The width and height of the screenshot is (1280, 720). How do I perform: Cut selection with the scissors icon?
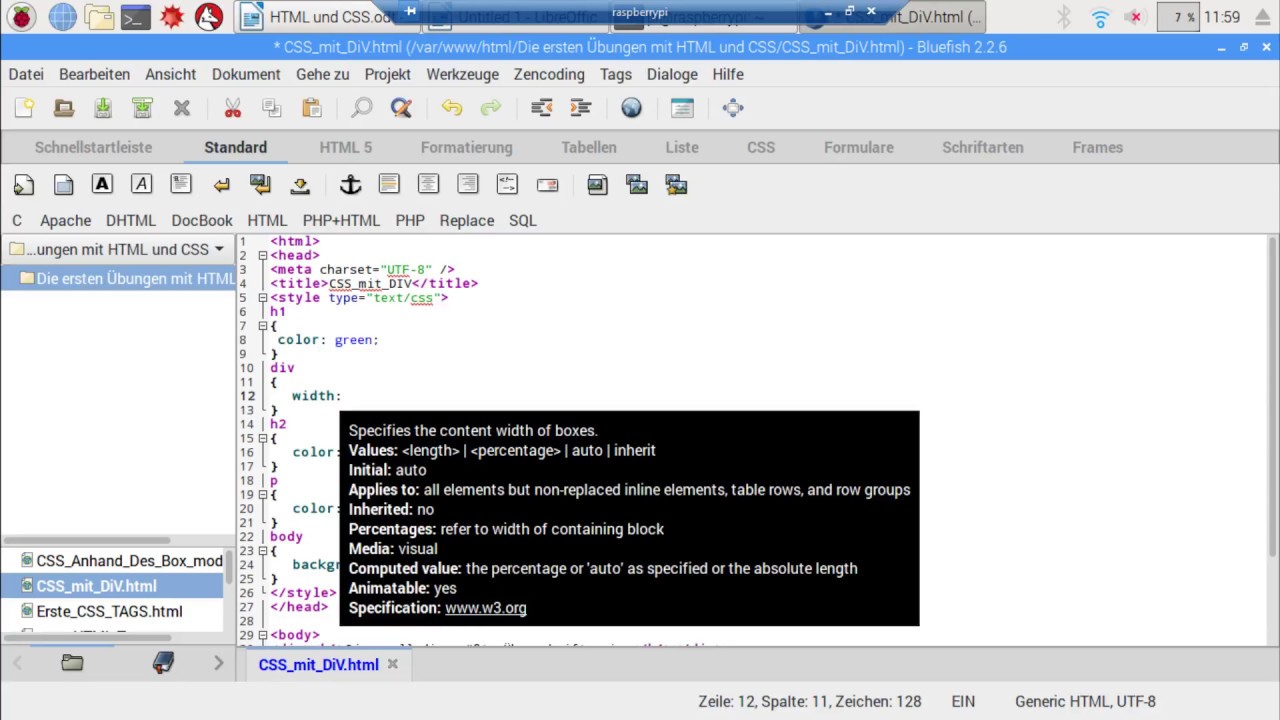pos(232,108)
